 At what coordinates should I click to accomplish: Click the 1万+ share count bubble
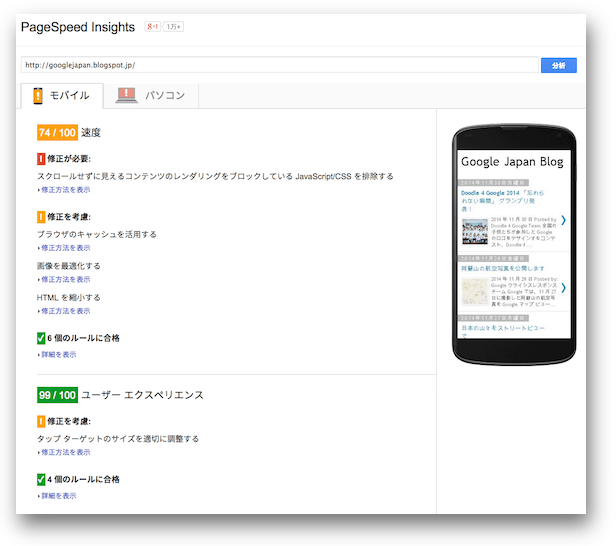click(173, 27)
